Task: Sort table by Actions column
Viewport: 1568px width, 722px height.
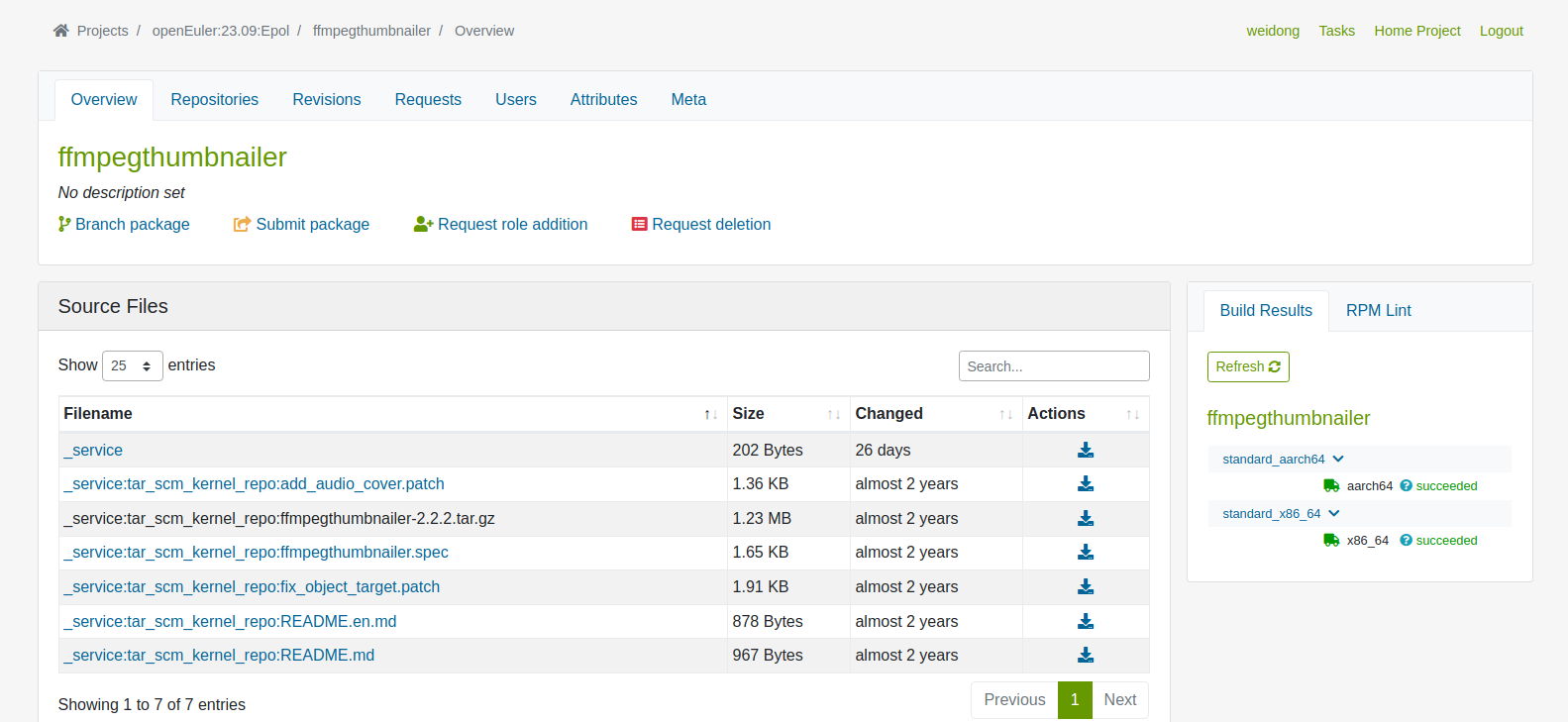Action: pos(1086,414)
